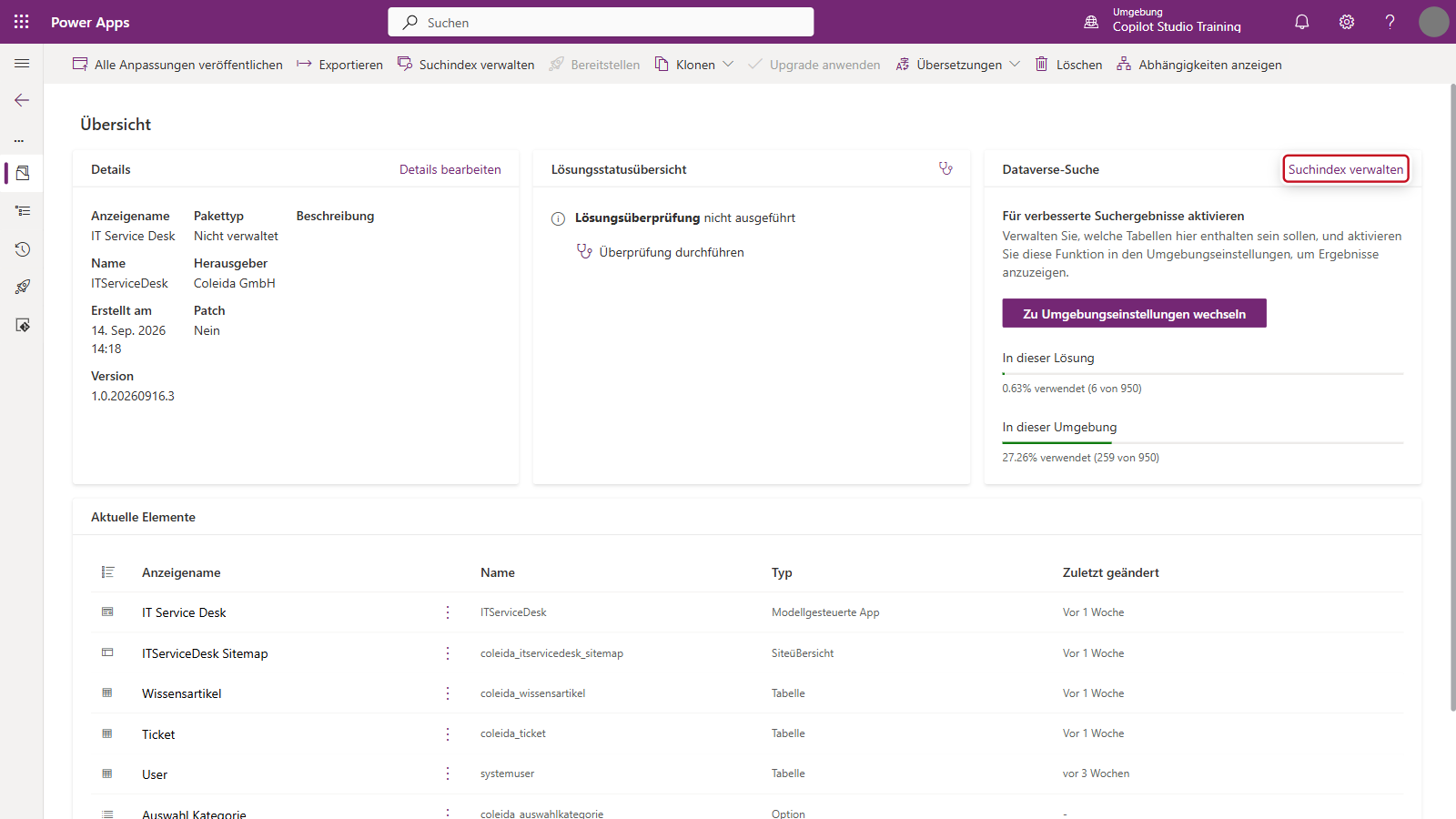Click Abhängigkeiten anzeigen
The width and height of the screenshot is (1456, 819).
tap(1199, 65)
